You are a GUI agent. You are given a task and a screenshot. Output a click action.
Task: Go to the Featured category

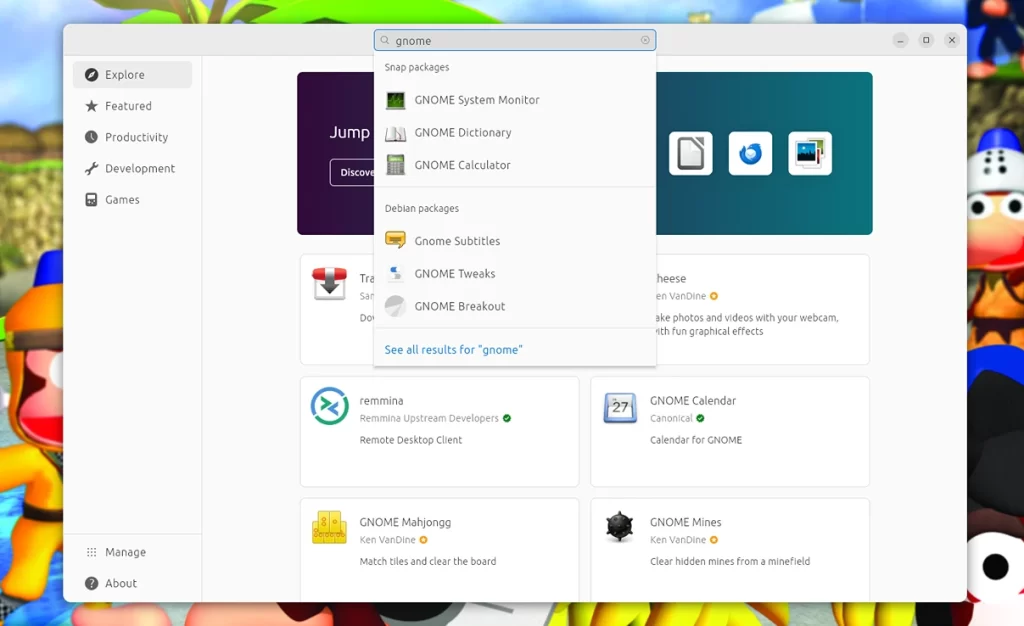133,106
